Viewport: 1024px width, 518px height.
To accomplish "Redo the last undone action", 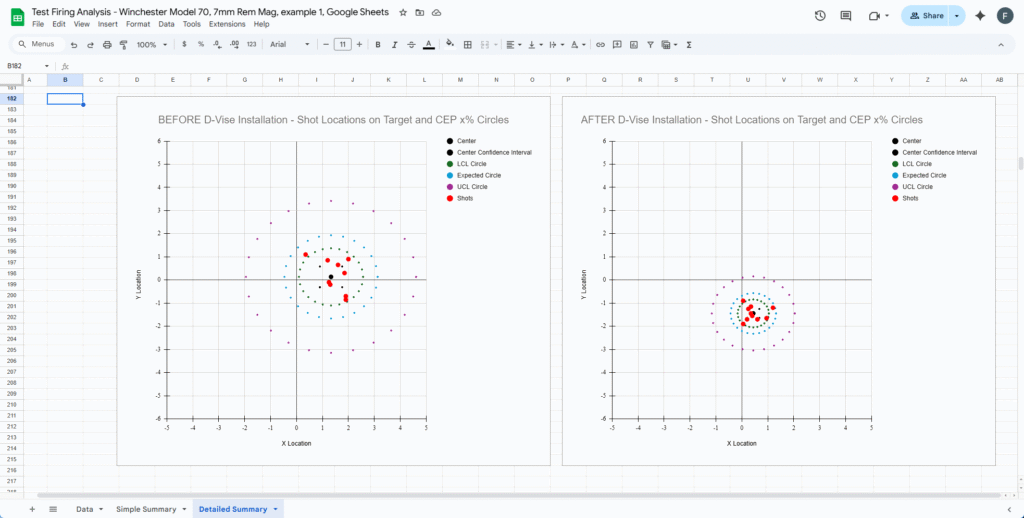I will pyautogui.click(x=90, y=44).
